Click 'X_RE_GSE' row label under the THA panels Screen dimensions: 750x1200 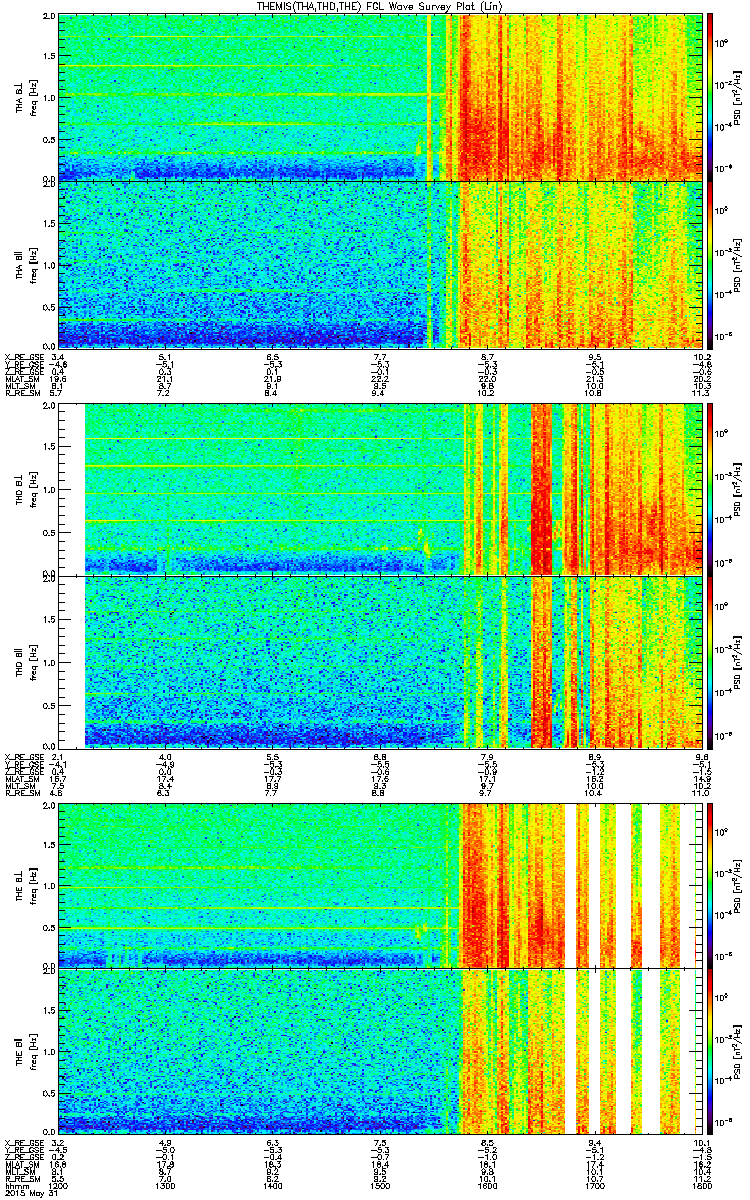(22, 356)
